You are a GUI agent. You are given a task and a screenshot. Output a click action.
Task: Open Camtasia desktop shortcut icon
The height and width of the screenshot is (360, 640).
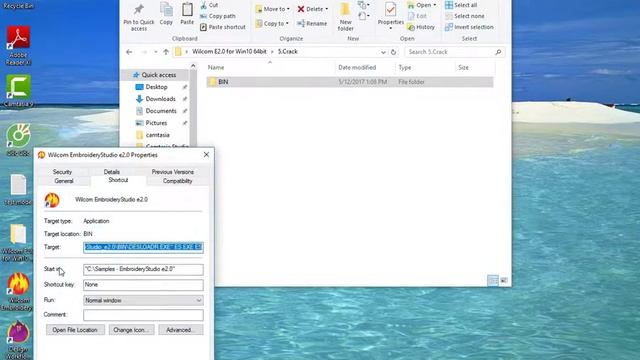click(18, 91)
